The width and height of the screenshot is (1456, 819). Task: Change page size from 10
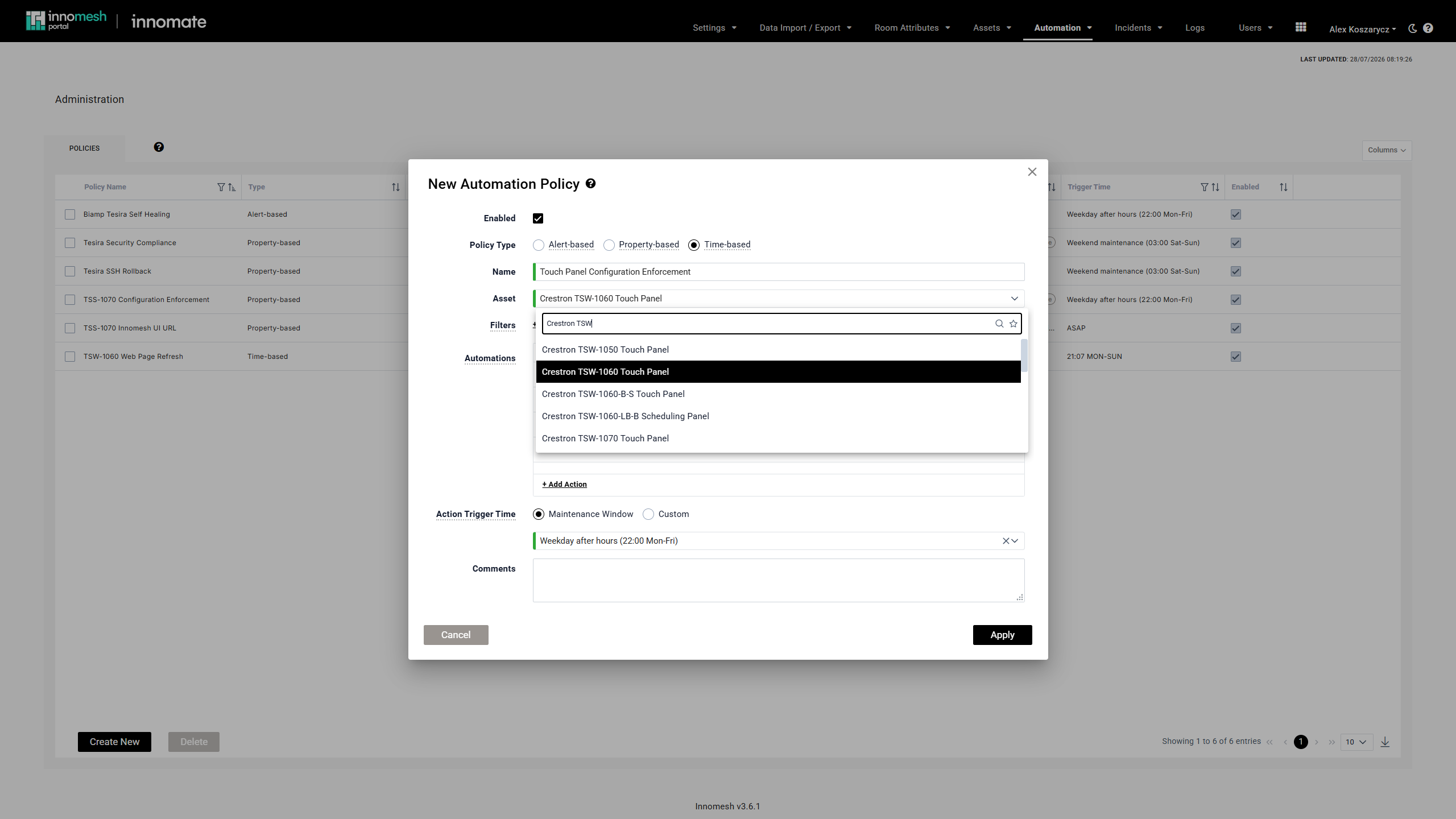[1356, 742]
